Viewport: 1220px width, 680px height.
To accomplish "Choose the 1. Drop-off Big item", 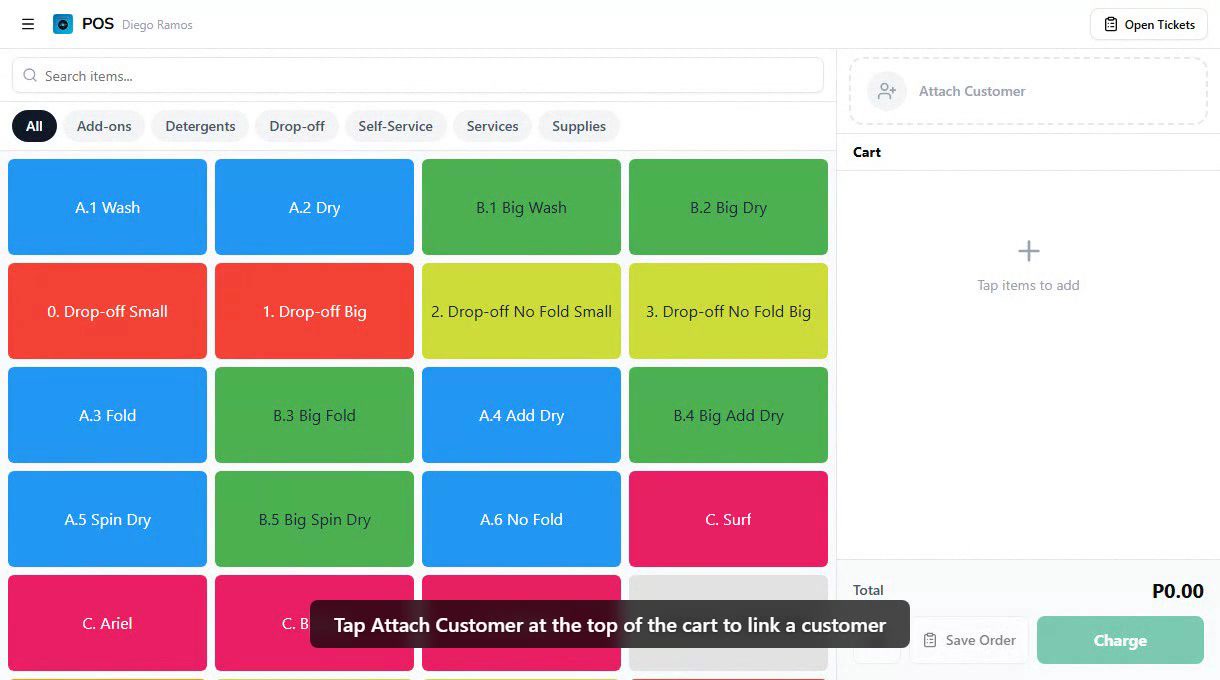I will (x=314, y=311).
